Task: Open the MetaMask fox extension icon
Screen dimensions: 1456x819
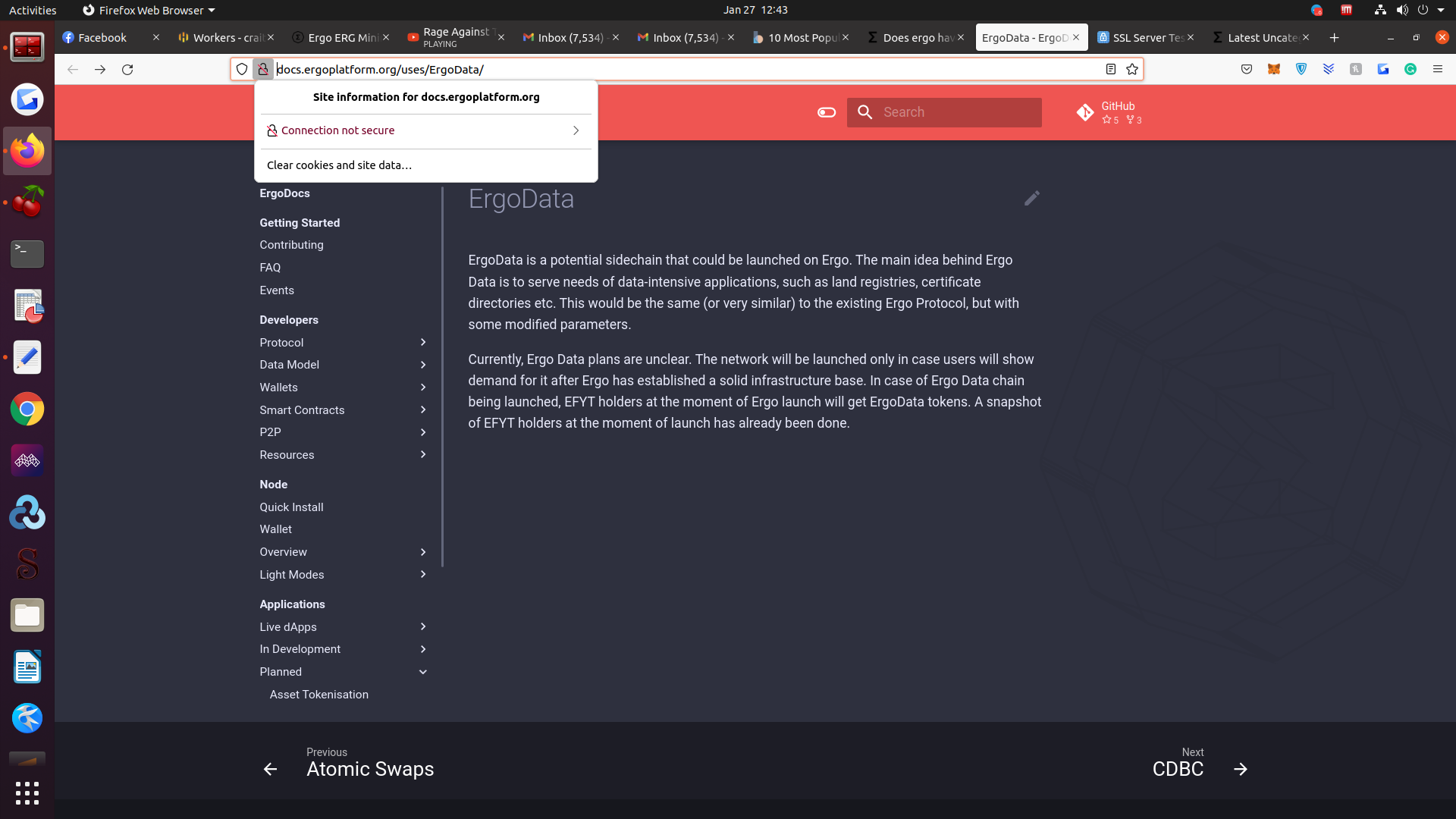Action: coord(1274,69)
